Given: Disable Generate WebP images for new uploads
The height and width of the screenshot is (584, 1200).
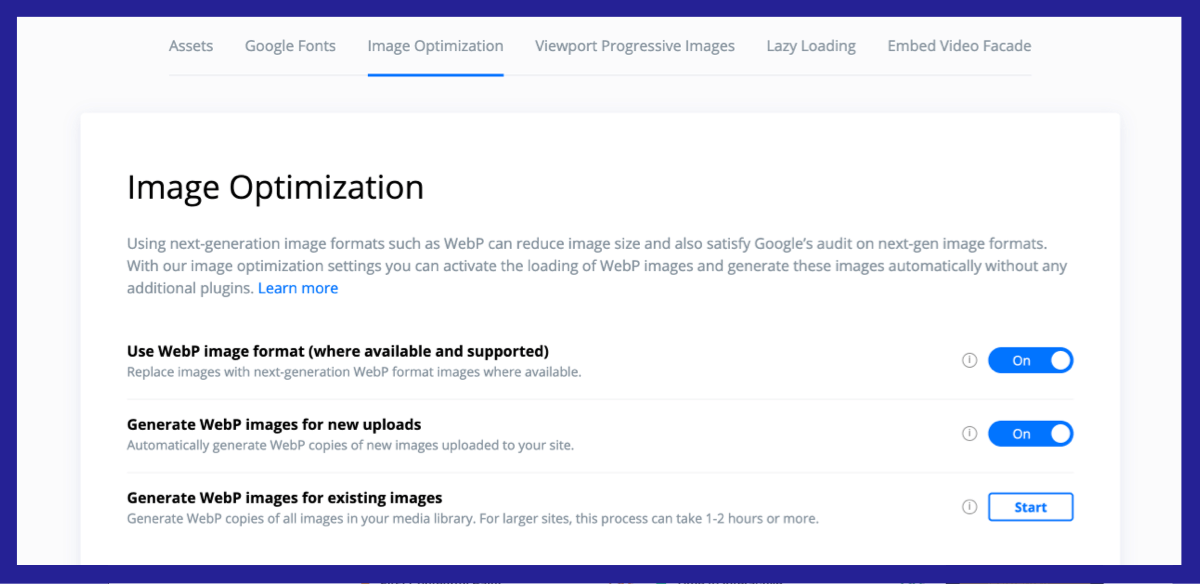Looking at the screenshot, I should pyautogui.click(x=1031, y=434).
